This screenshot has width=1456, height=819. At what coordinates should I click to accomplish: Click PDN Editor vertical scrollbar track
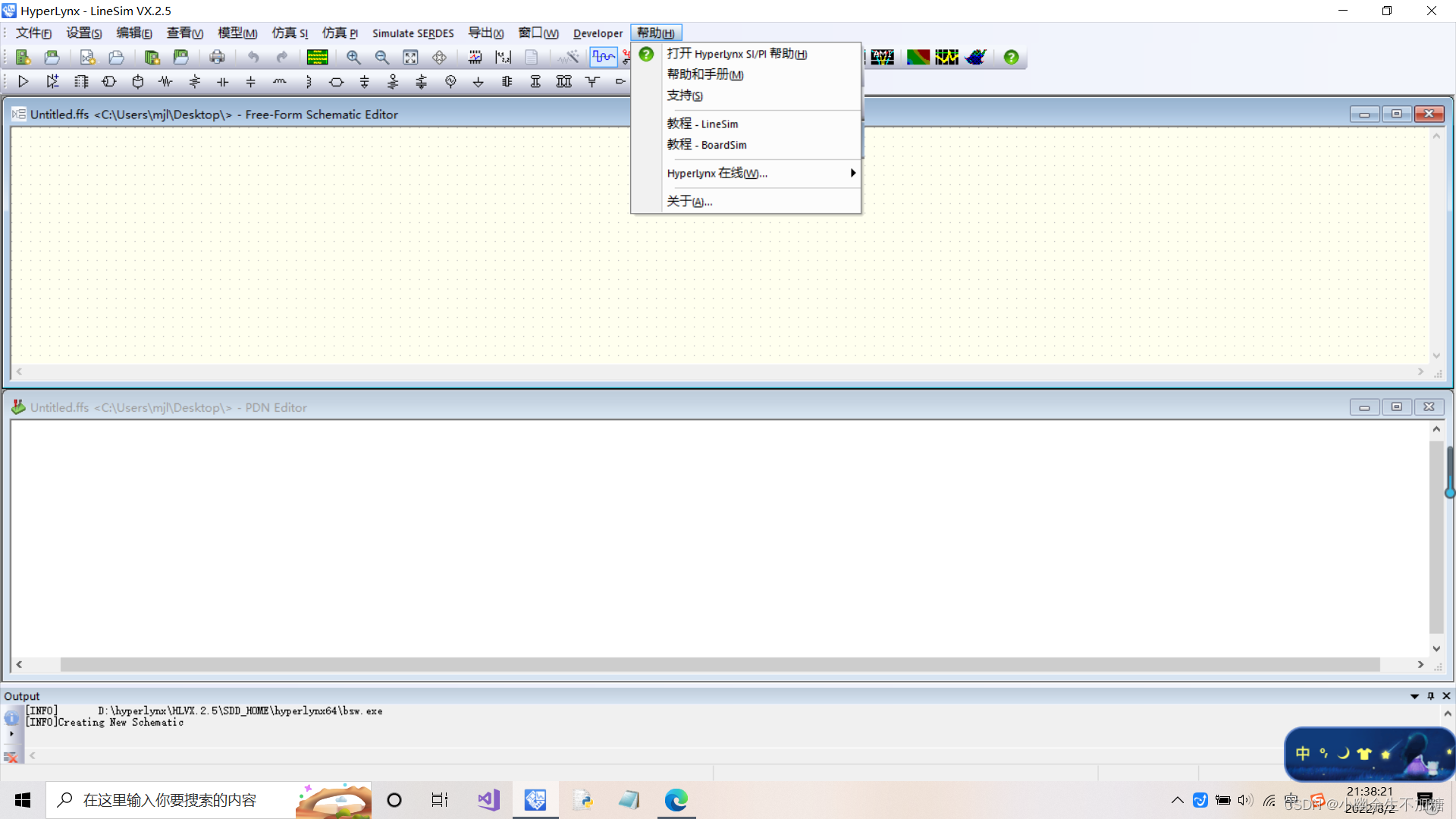pyautogui.click(x=1436, y=538)
